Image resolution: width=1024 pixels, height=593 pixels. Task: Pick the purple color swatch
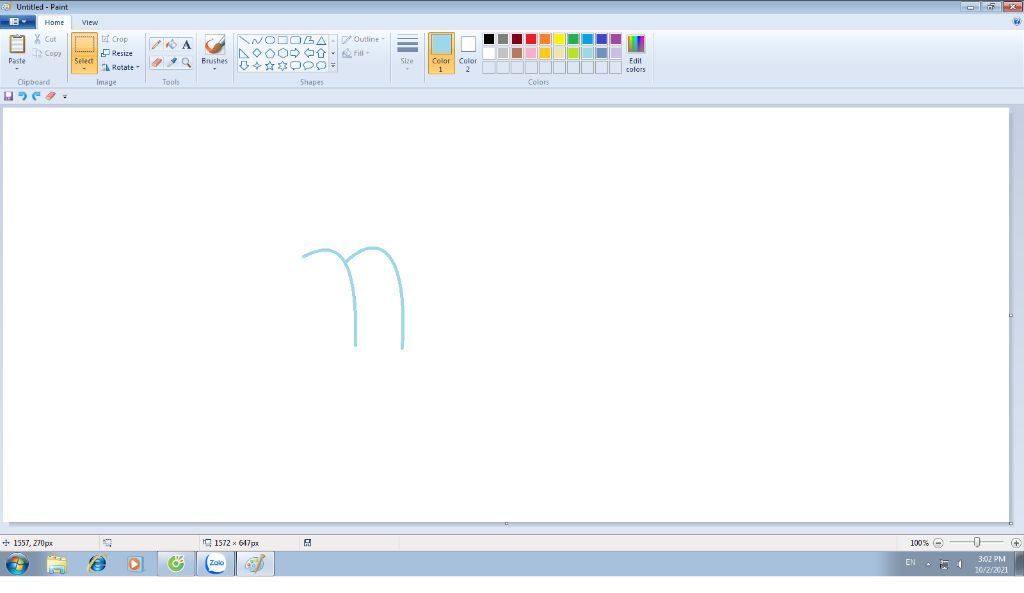pos(615,39)
